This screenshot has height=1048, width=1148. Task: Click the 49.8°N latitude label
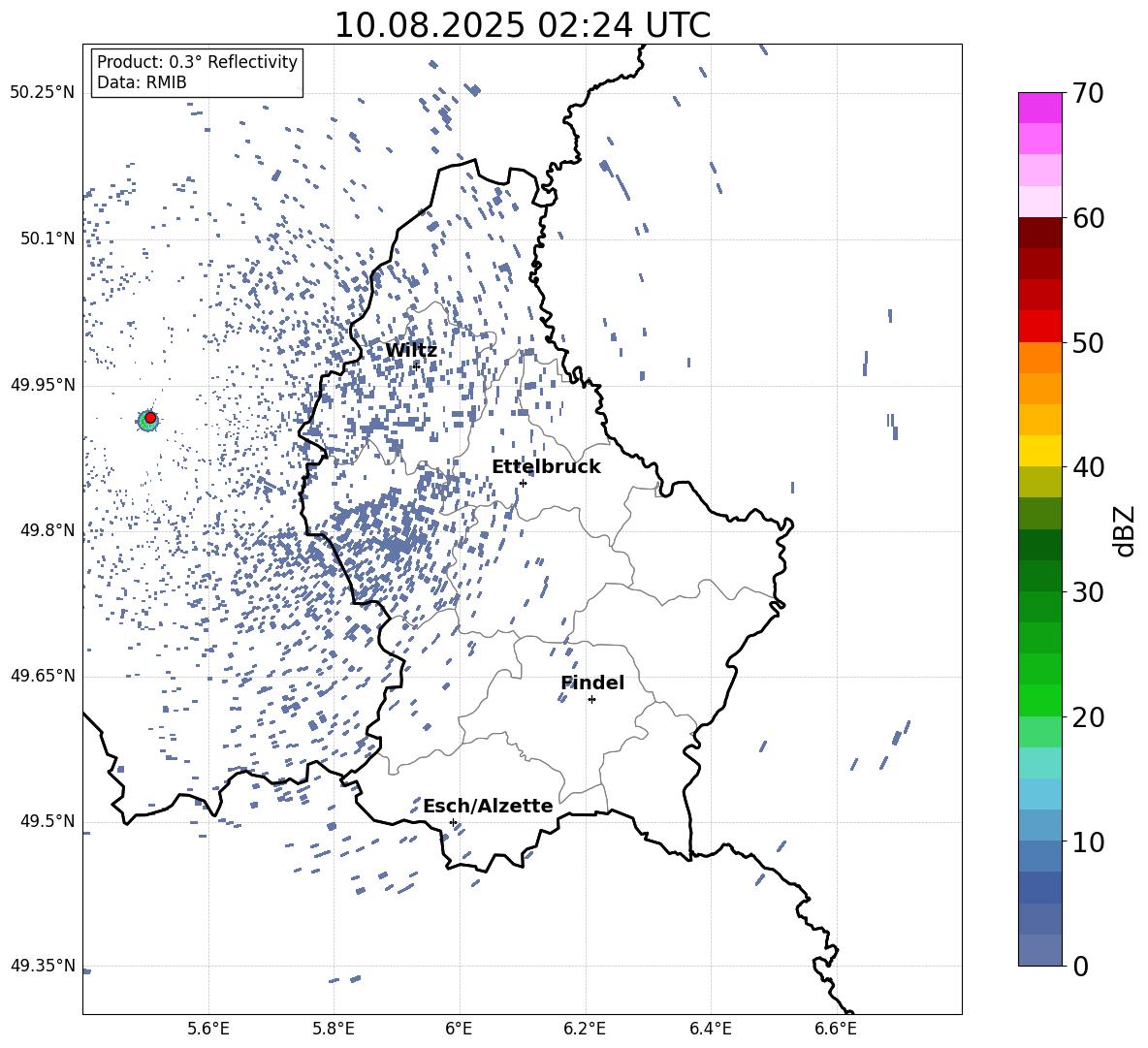tap(48, 530)
